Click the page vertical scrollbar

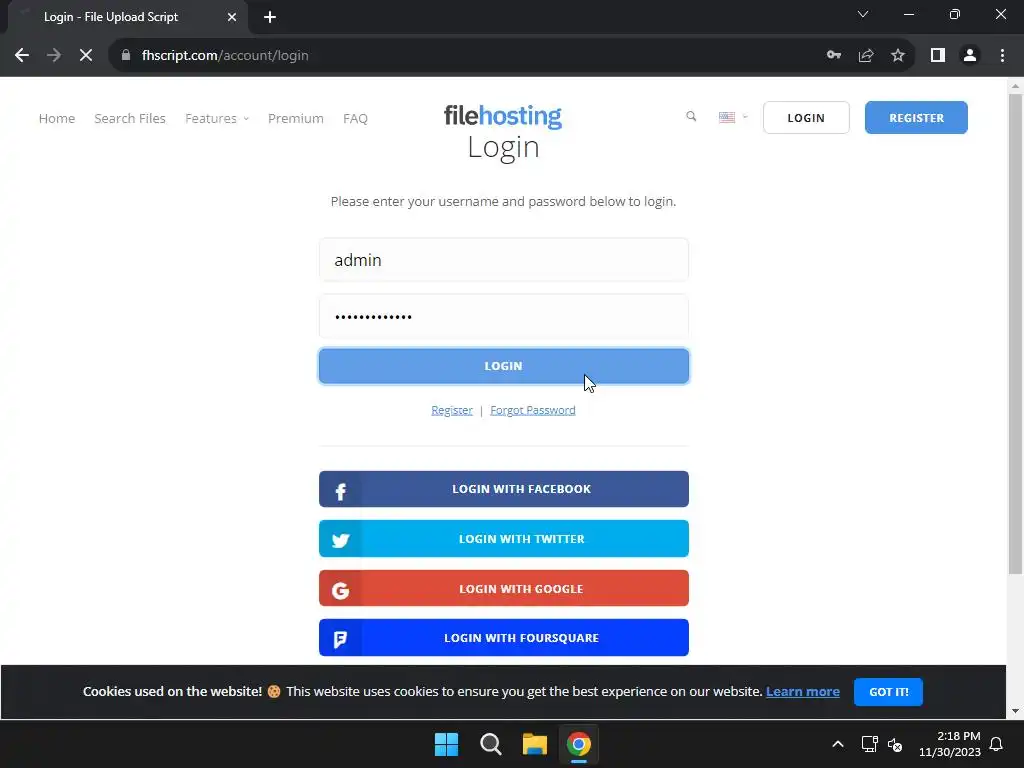pyautogui.click(x=1015, y=334)
